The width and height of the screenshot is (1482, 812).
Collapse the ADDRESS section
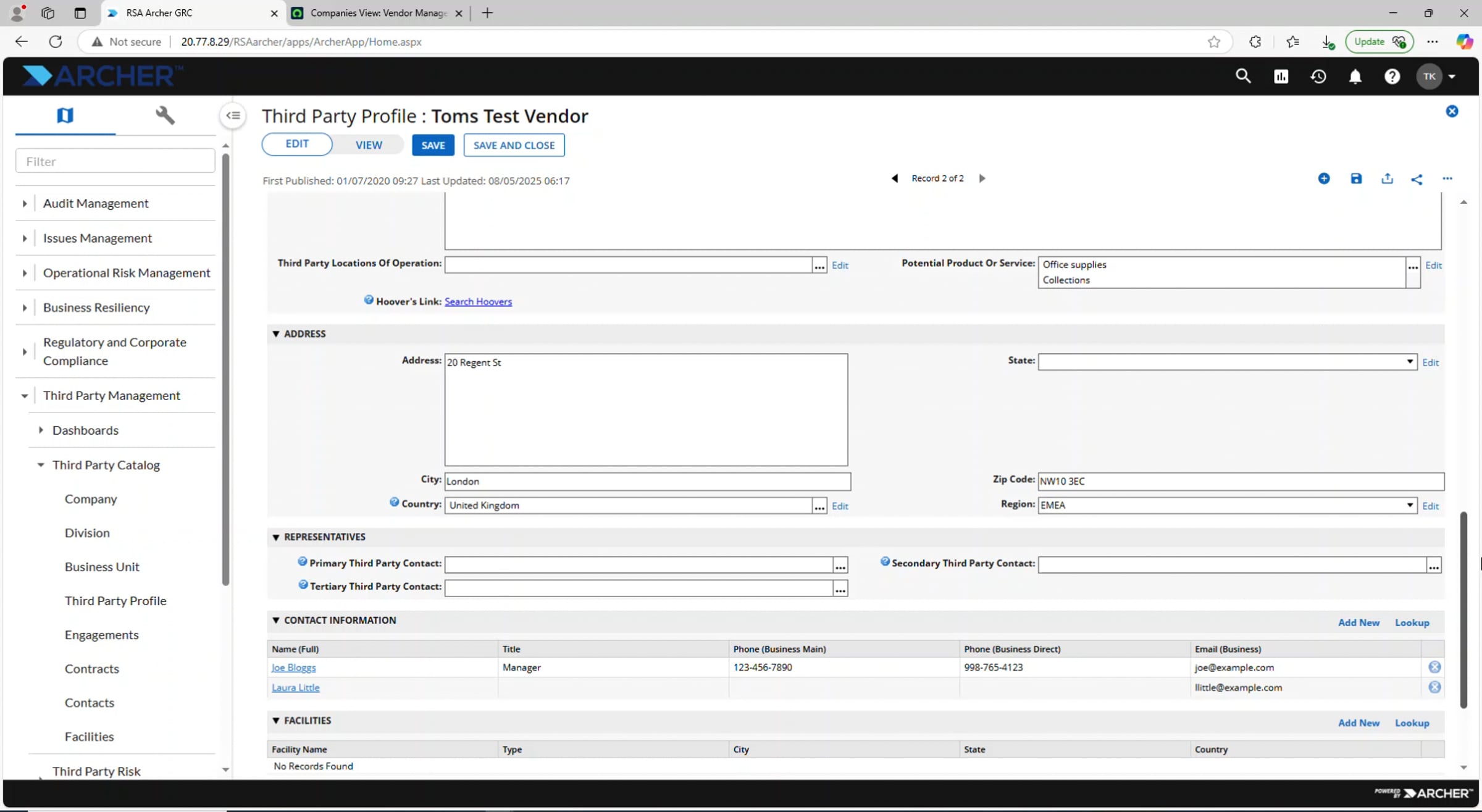coord(276,334)
